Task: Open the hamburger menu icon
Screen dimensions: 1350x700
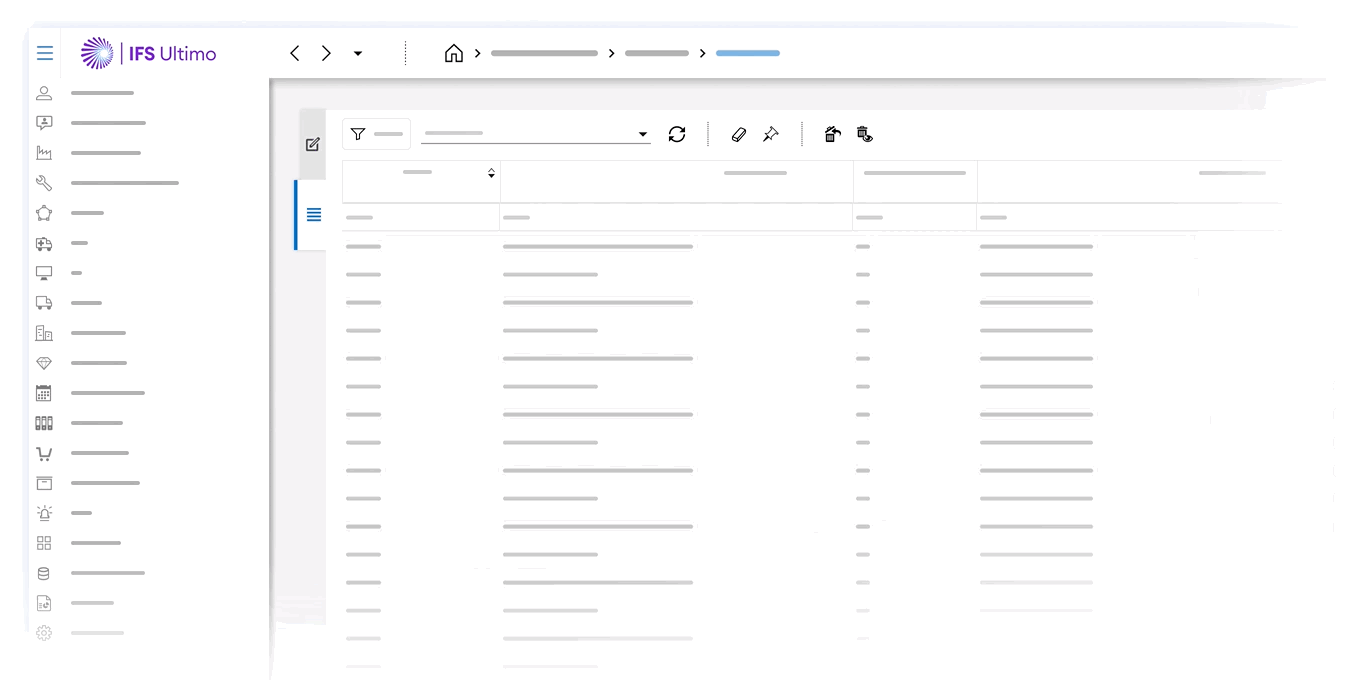Action: (x=45, y=53)
